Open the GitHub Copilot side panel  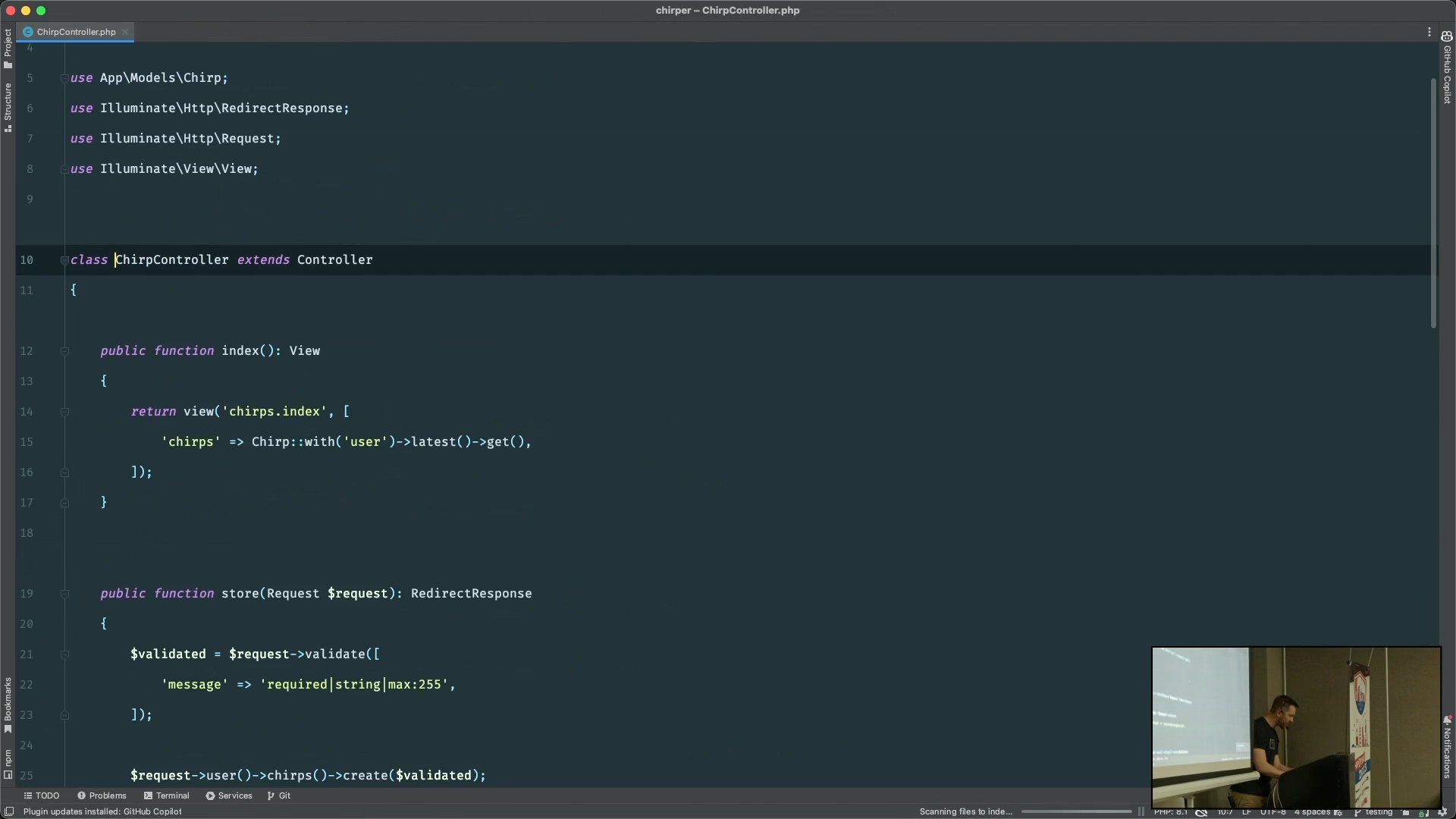[1447, 67]
